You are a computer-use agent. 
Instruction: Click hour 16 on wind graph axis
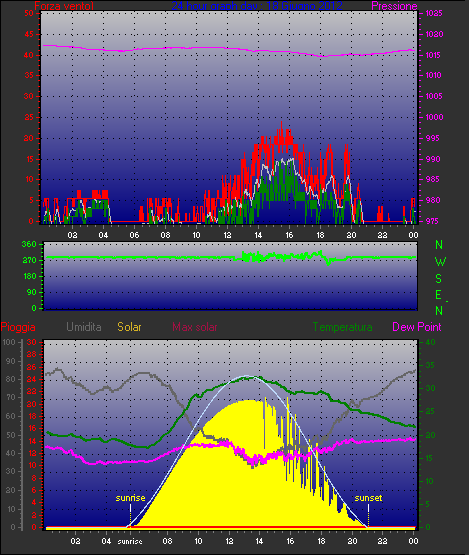[x=289, y=235]
